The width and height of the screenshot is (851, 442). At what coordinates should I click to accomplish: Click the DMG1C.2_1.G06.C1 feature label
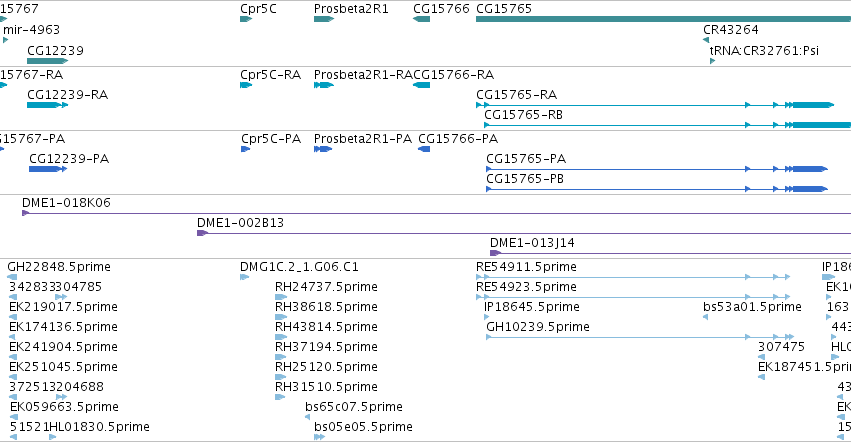point(299,267)
